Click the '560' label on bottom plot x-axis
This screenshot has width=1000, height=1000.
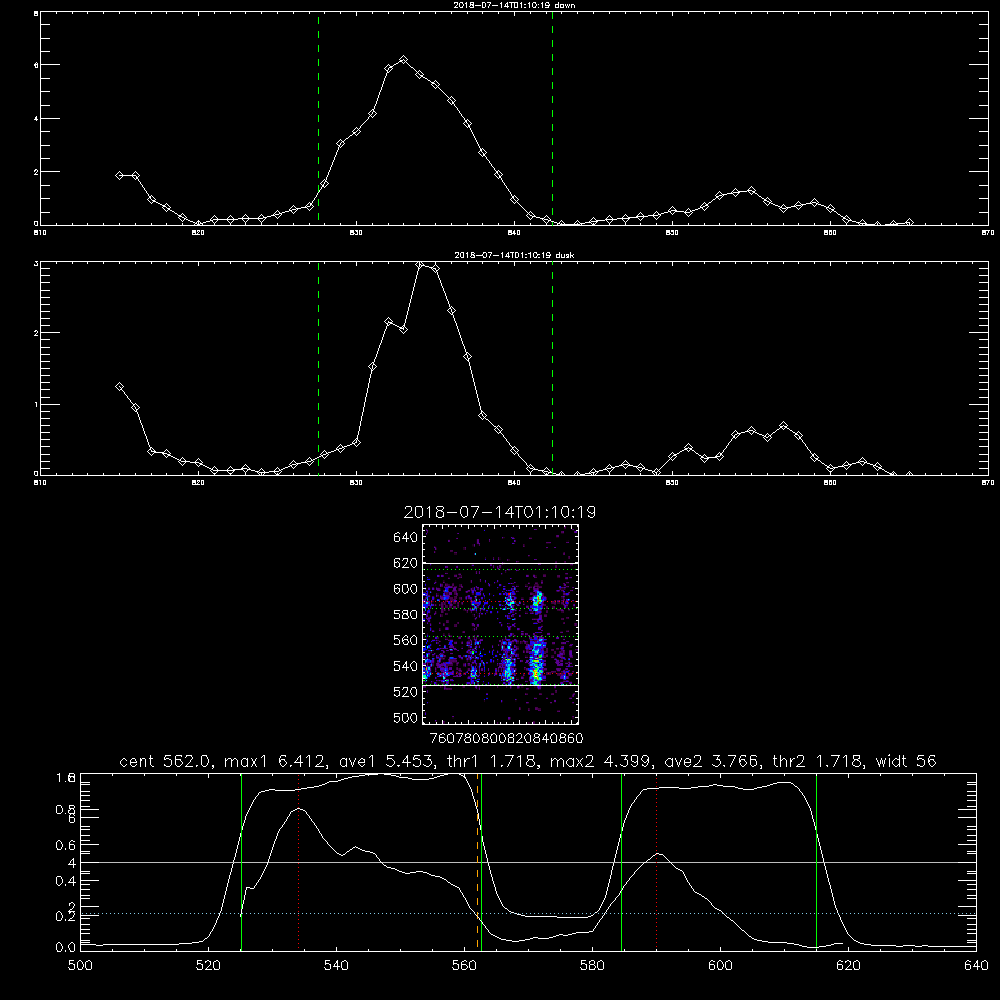(464, 965)
